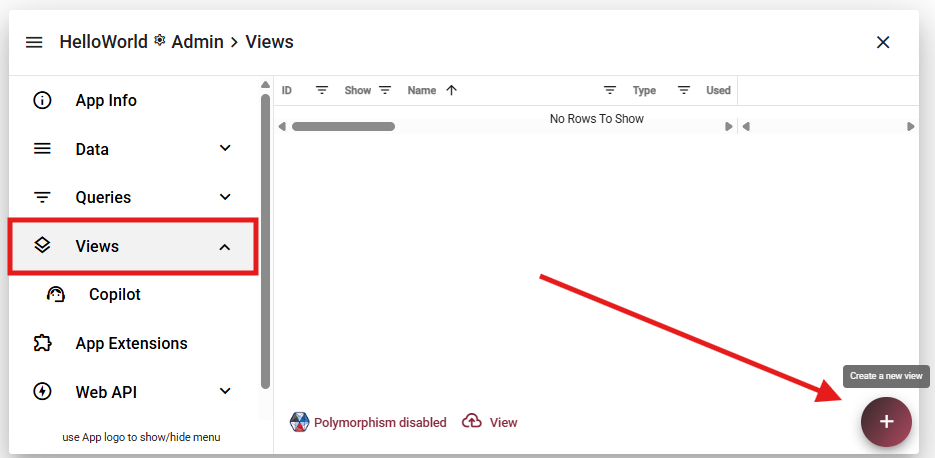Expand the Queries menu chevron
The width and height of the screenshot is (935, 458).
coord(225,197)
